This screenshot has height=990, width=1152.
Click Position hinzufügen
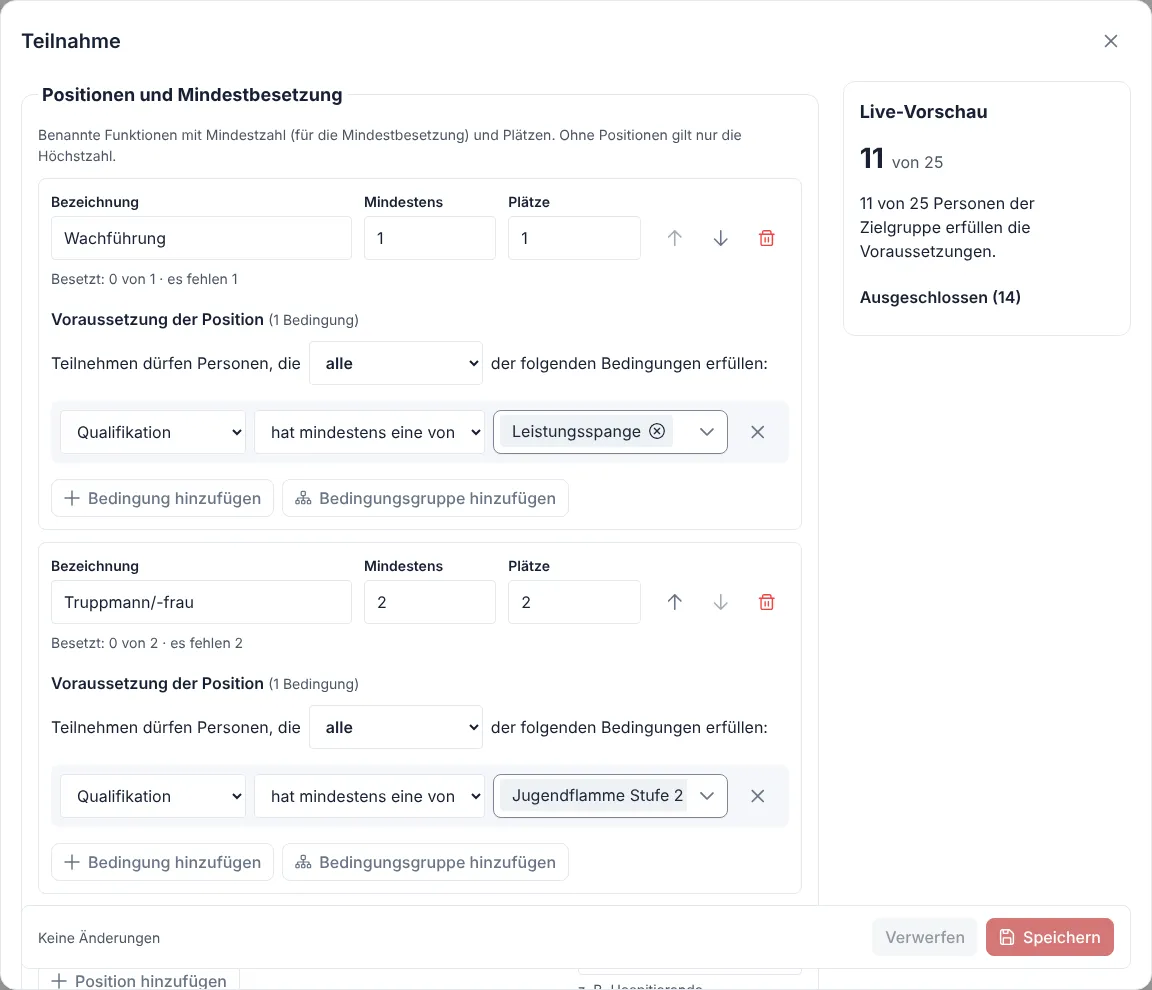(x=139, y=980)
